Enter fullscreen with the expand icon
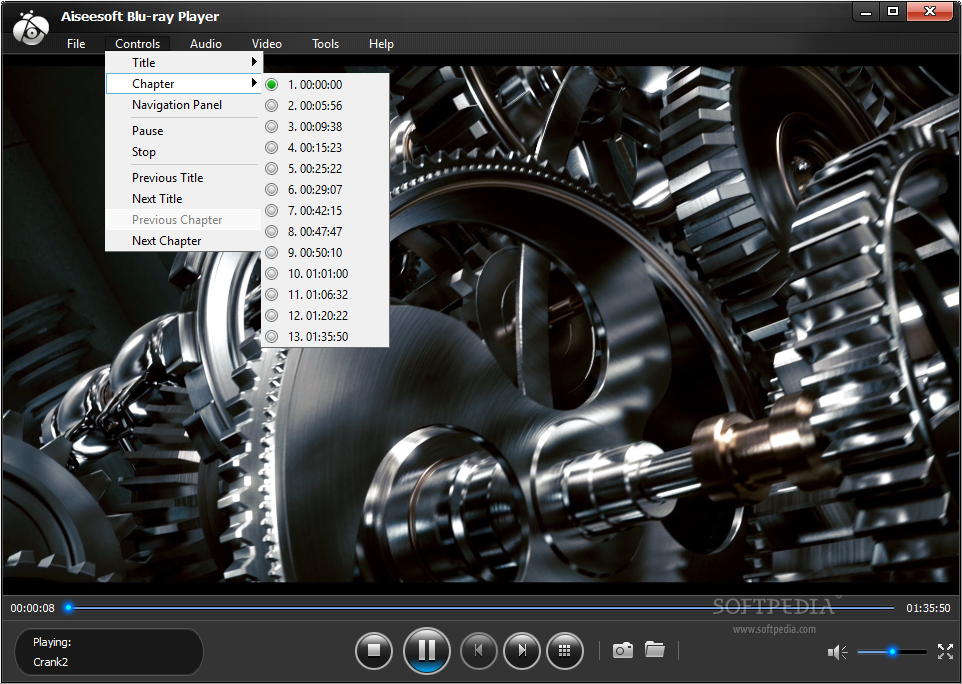This screenshot has width=962, height=684. pyautogui.click(x=945, y=651)
